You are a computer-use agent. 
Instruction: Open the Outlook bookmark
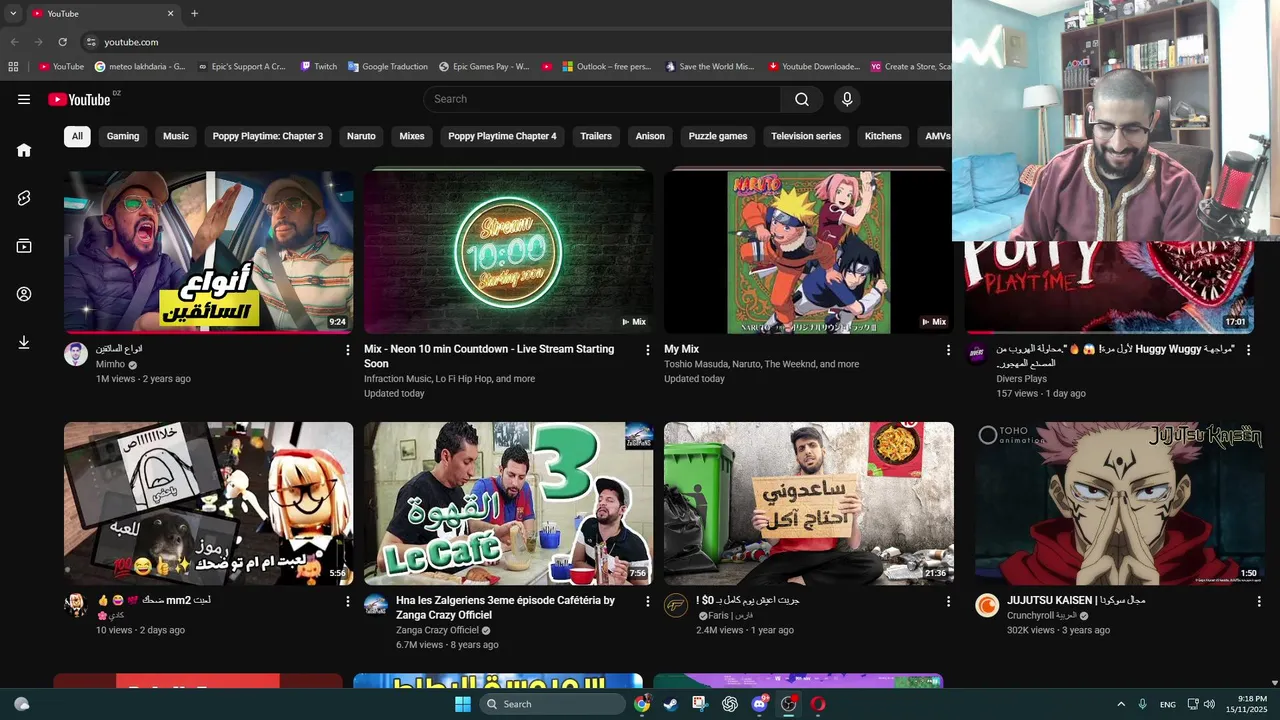click(x=606, y=67)
